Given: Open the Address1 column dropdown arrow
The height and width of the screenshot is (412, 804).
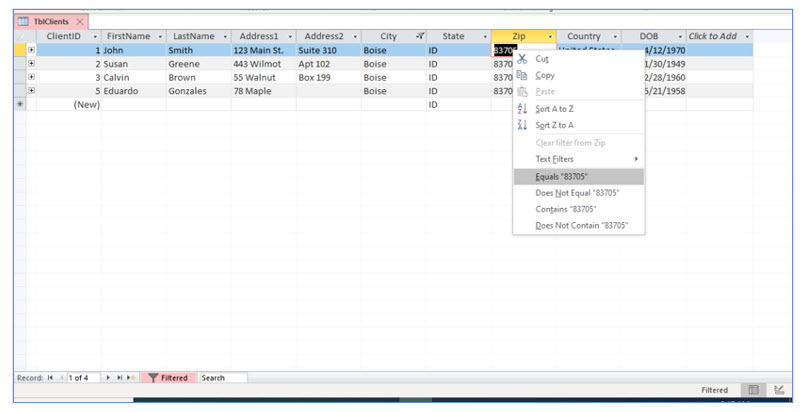Looking at the screenshot, I should (x=290, y=37).
